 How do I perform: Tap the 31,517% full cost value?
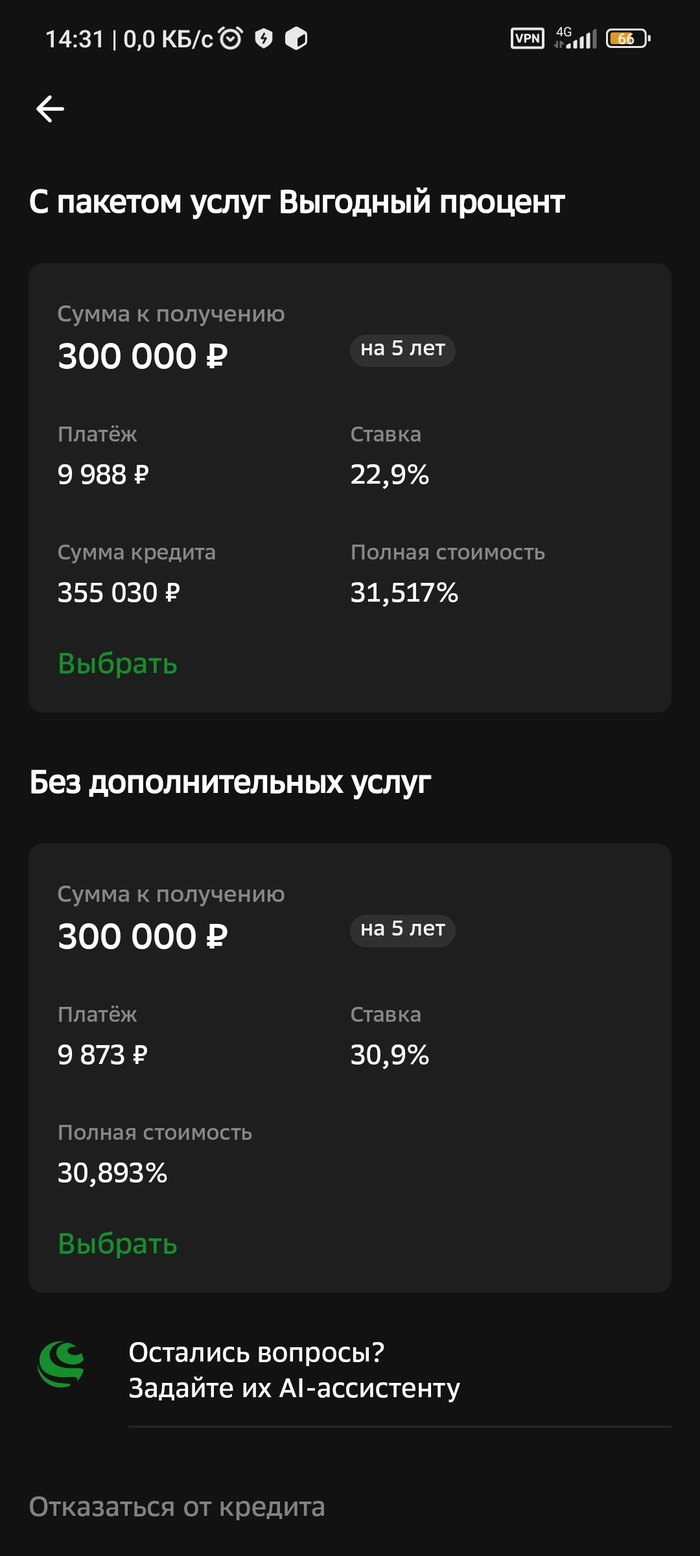click(404, 593)
